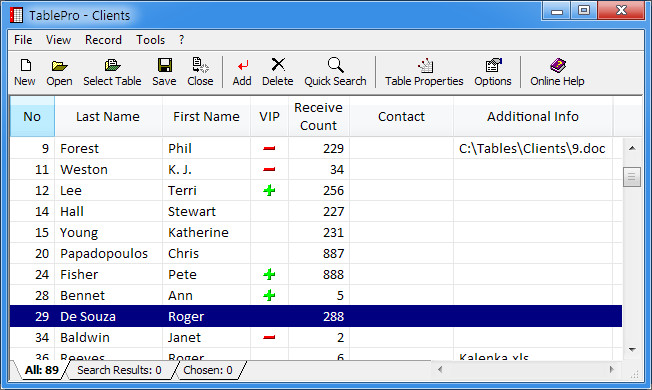The image size is (652, 390).
Task: Open the Record menu
Action: pos(103,40)
